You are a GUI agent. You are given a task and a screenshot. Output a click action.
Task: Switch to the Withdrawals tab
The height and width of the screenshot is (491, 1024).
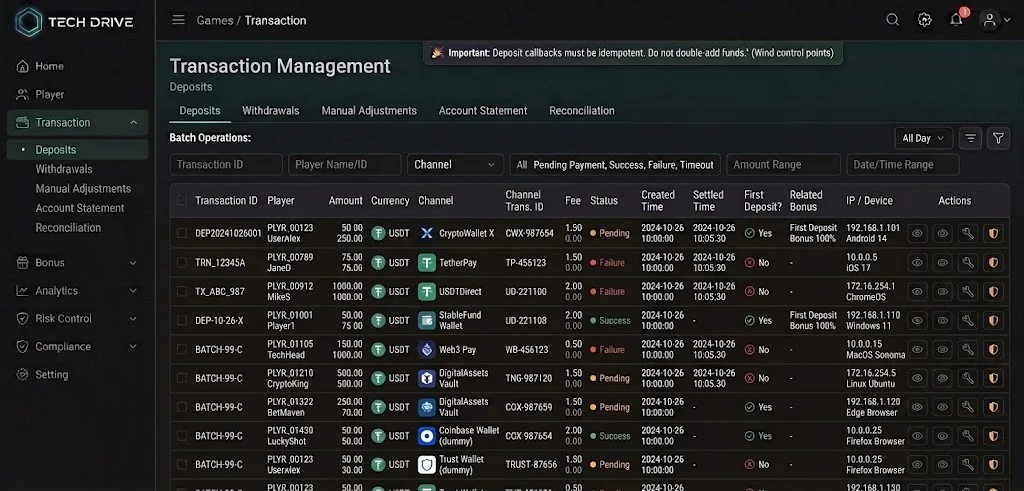[x=270, y=110]
